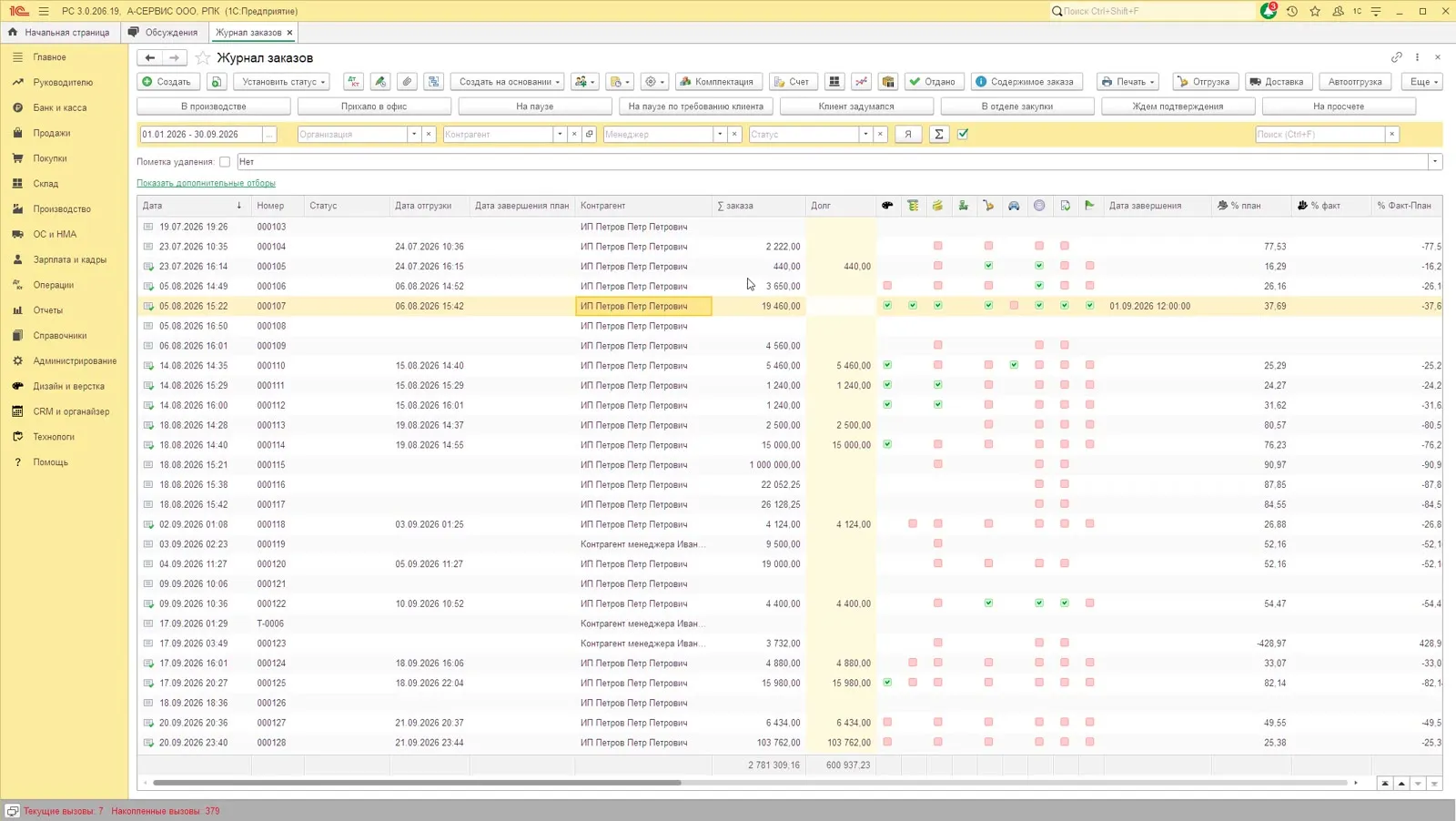Click the grid tiles toolbar icon

pos(834,82)
